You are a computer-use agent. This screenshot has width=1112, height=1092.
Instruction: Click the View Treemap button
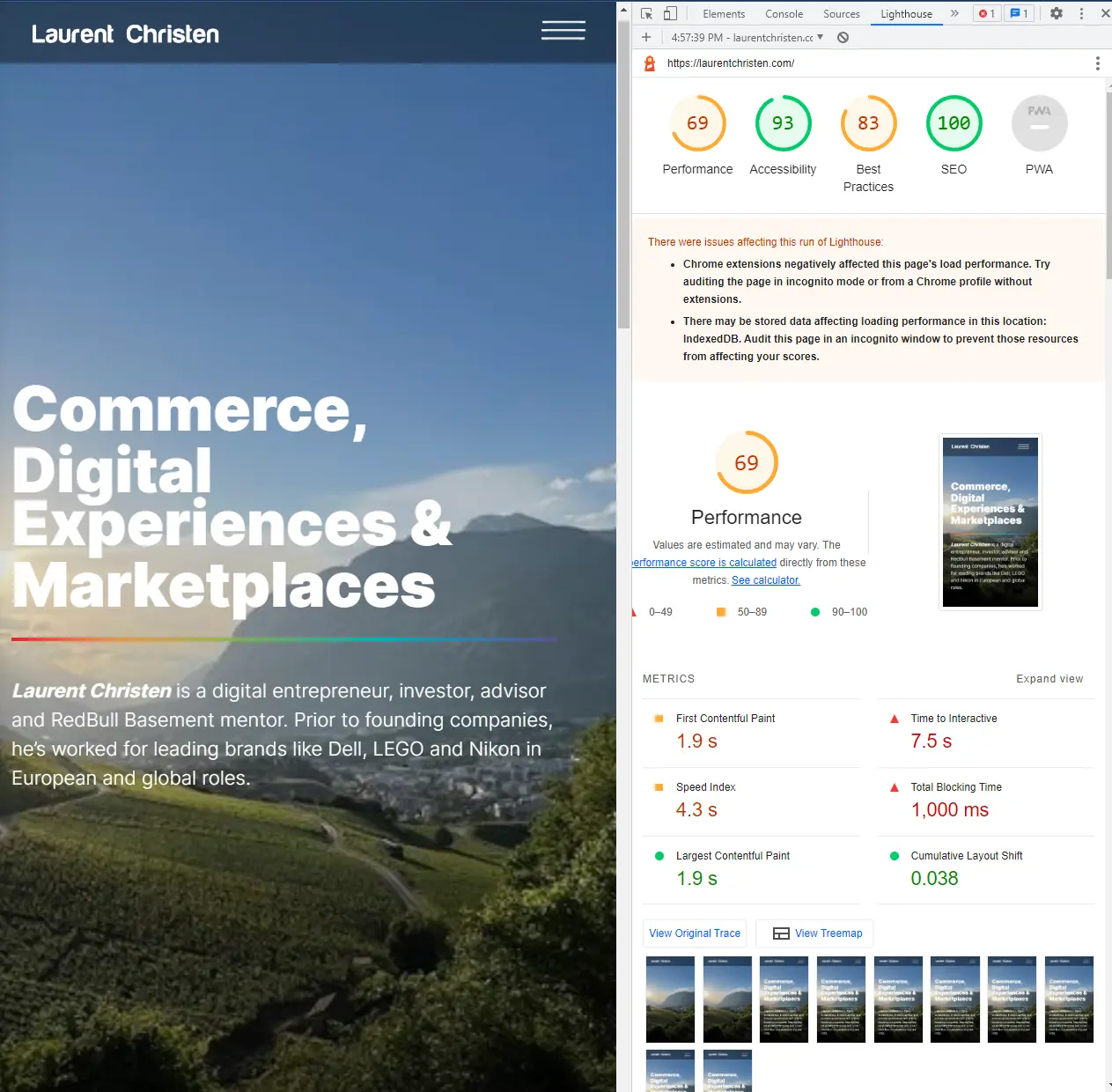pyautogui.click(x=814, y=933)
